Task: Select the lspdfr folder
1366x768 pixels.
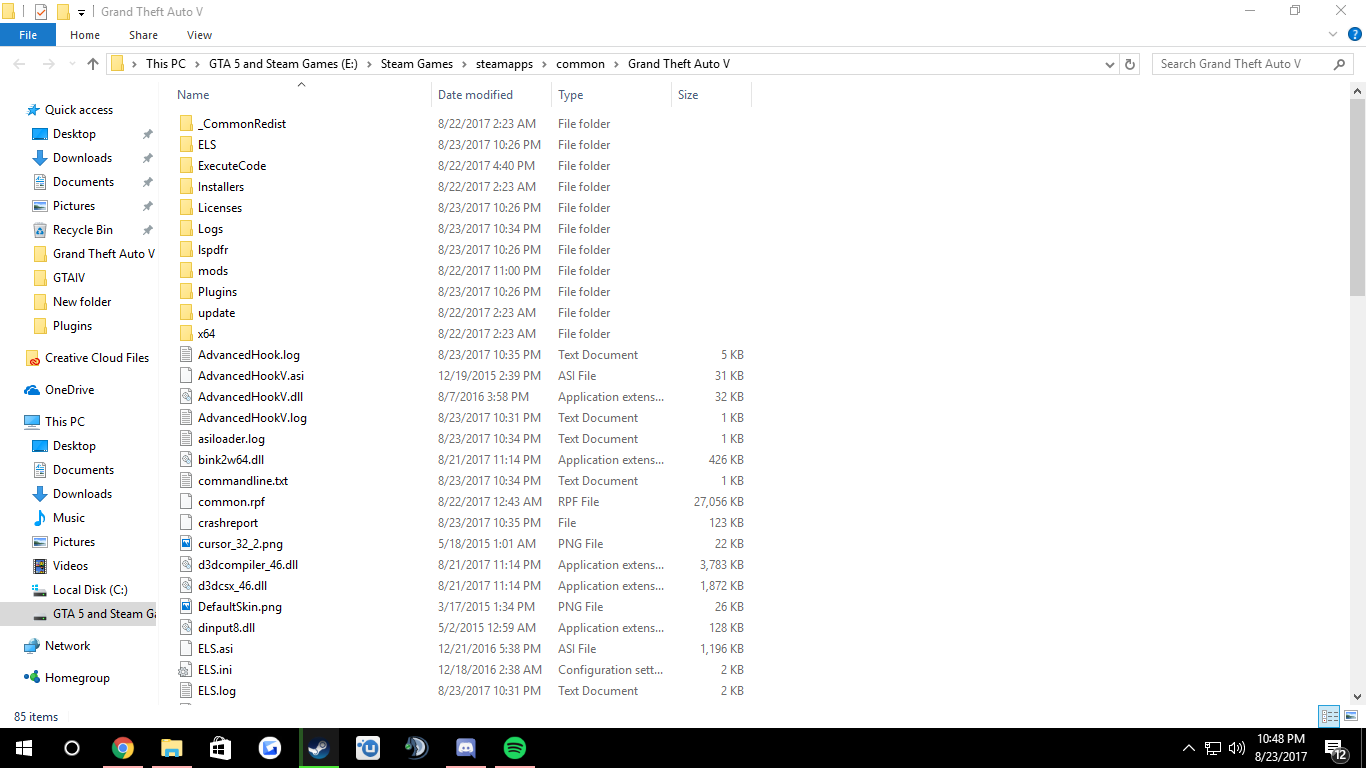Action: click(213, 250)
